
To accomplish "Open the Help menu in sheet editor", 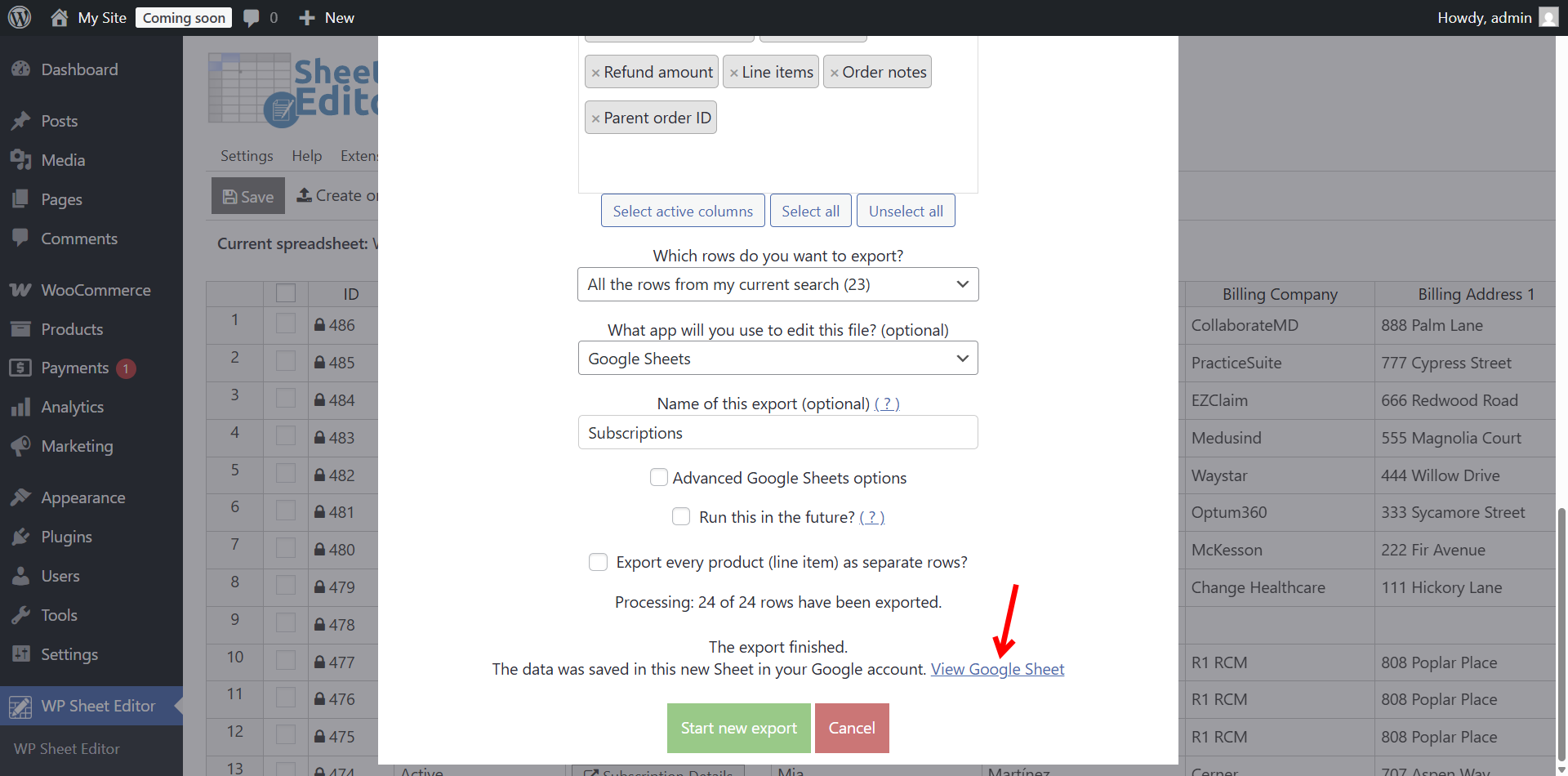I will [x=307, y=156].
